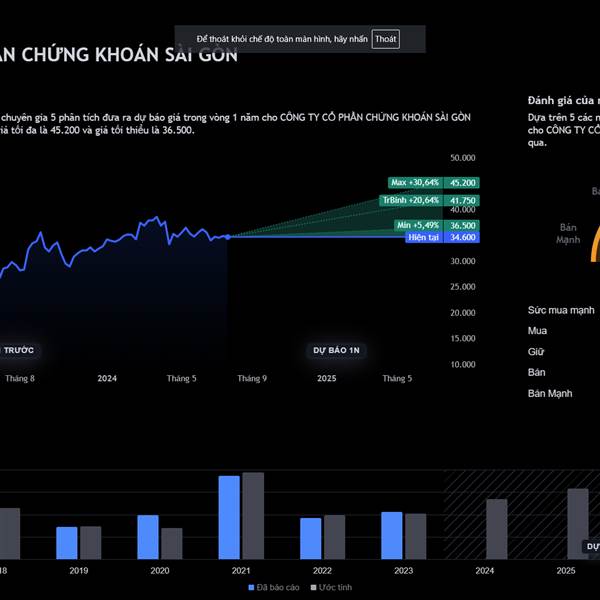
Task: Click the Max +30,64% forecast label
Action: click(415, 183)
